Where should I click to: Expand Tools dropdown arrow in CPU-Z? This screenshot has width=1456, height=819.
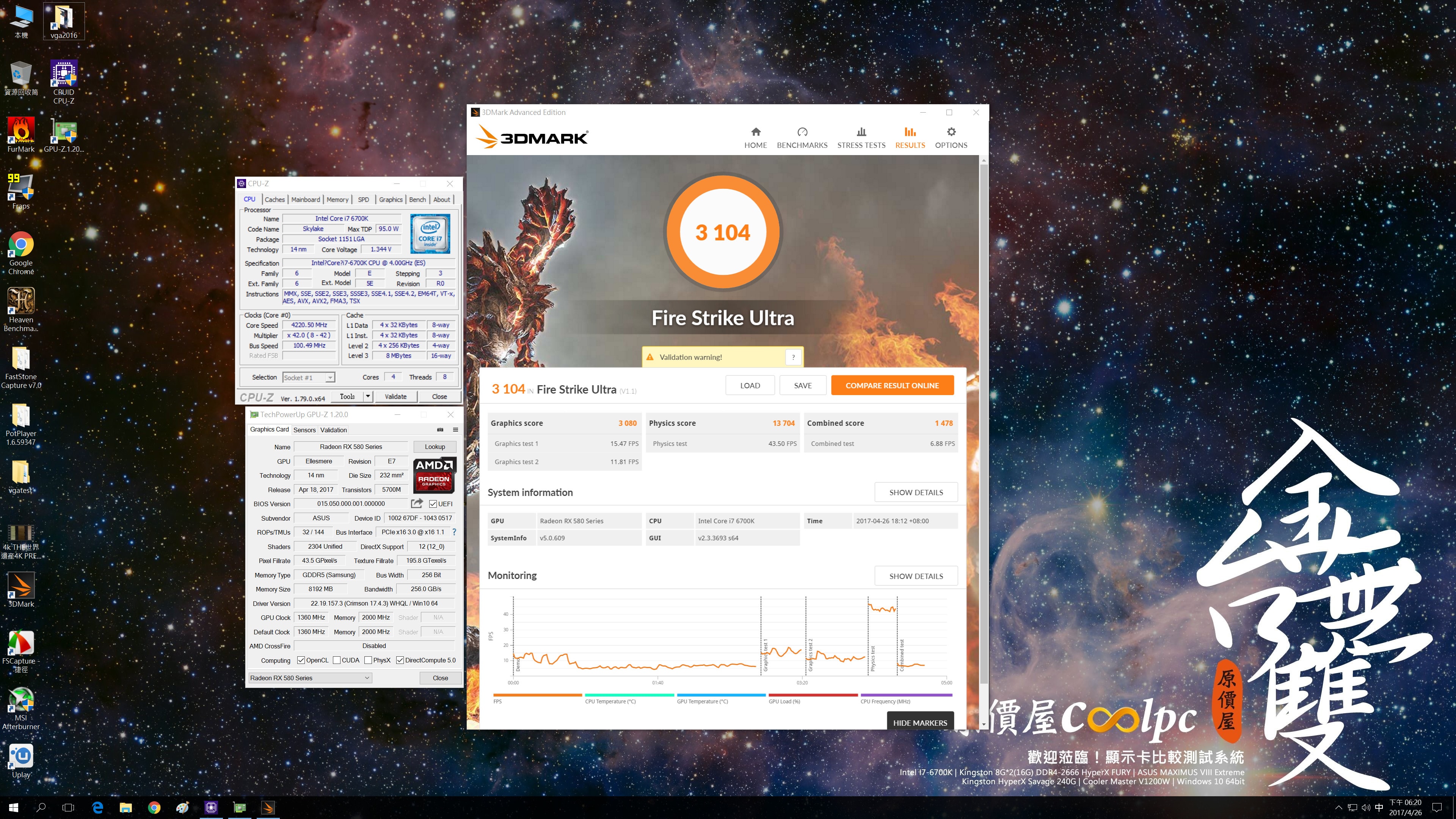tap(368, 396)
